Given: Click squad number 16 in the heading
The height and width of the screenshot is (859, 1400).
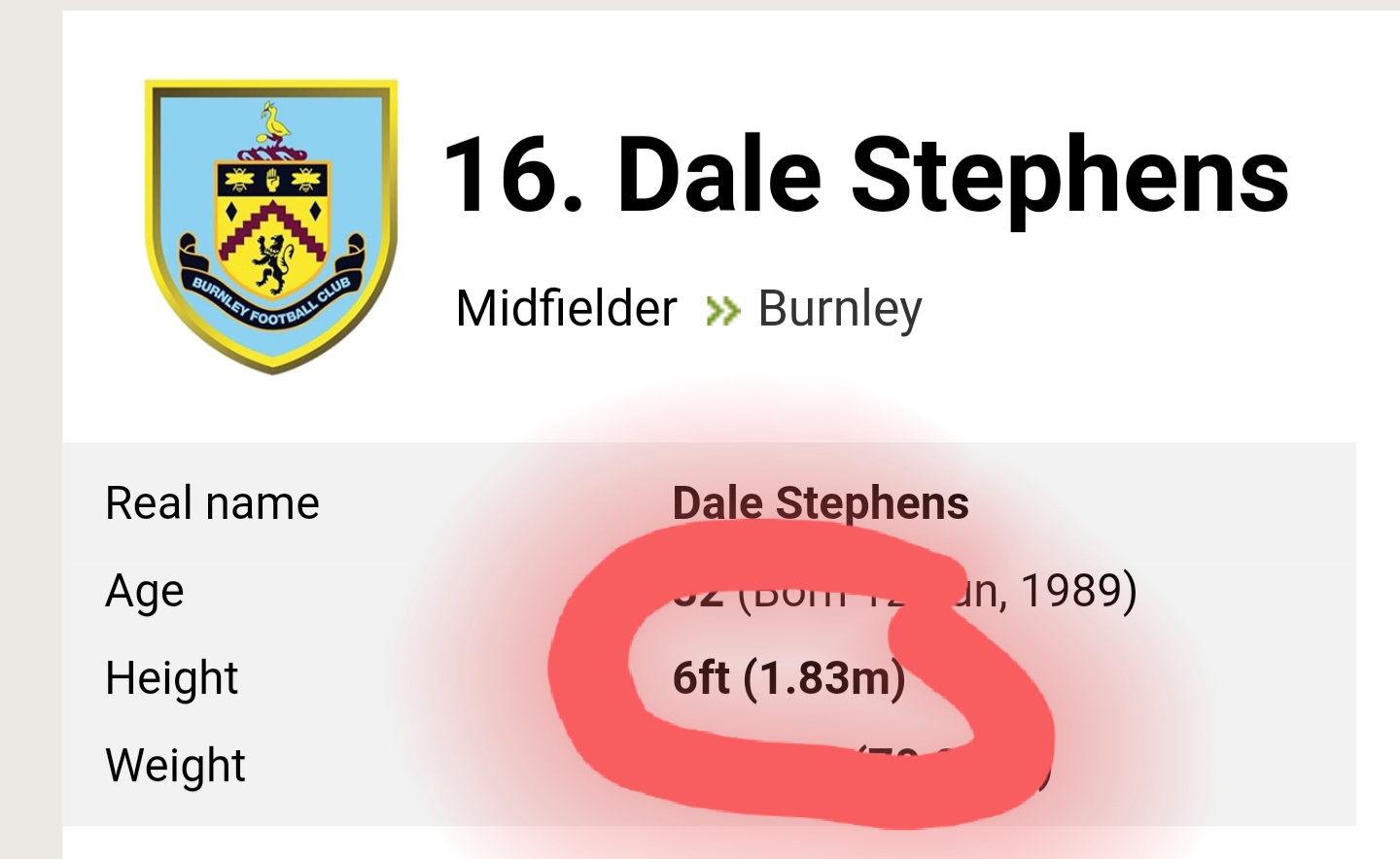Looking at the screenshot, I should pyautogui.click(x=513, y=176).
